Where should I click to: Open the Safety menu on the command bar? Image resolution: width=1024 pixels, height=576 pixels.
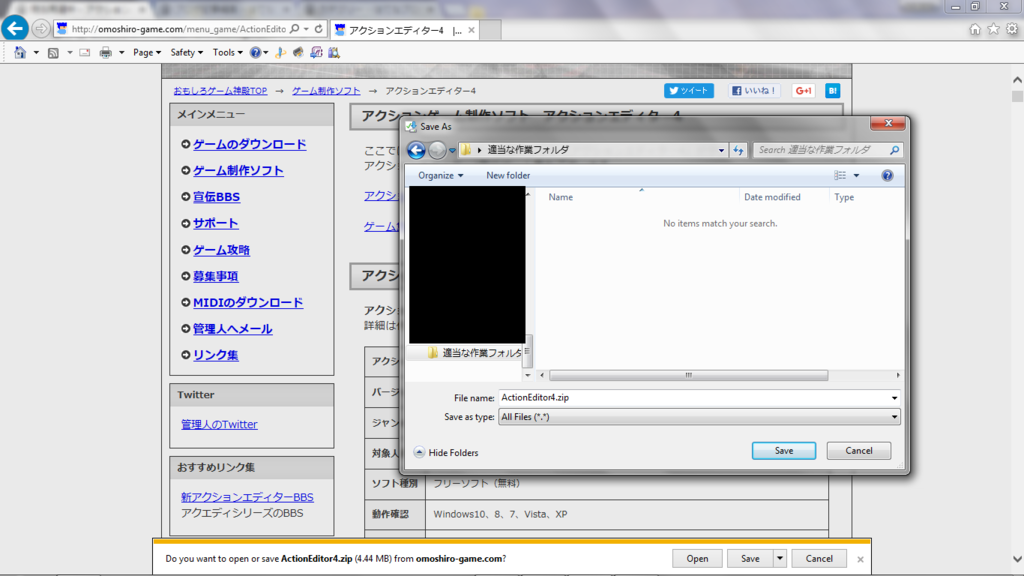click(x=182, y=52)
